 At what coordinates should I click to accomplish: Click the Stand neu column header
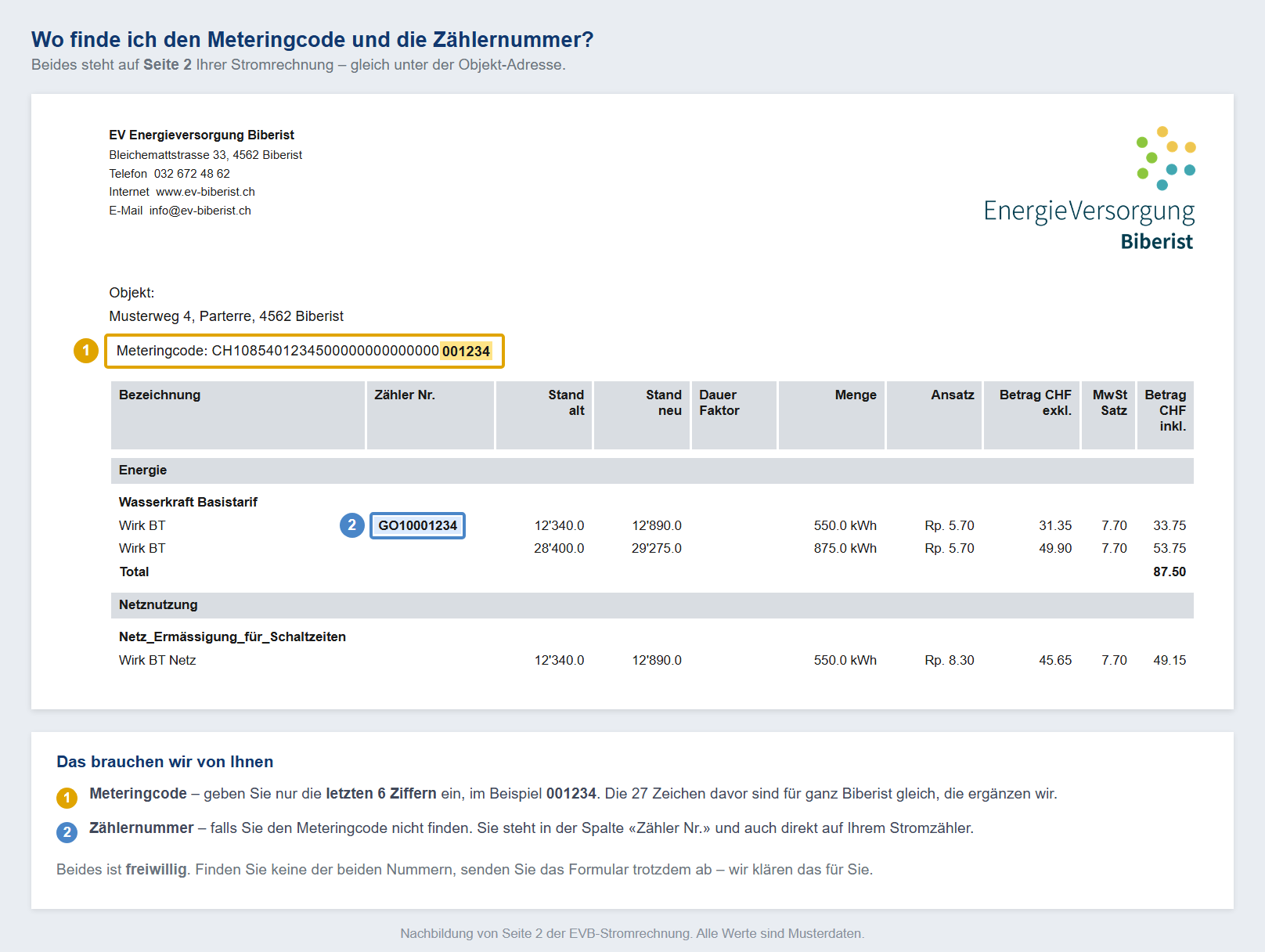[642, 415]
